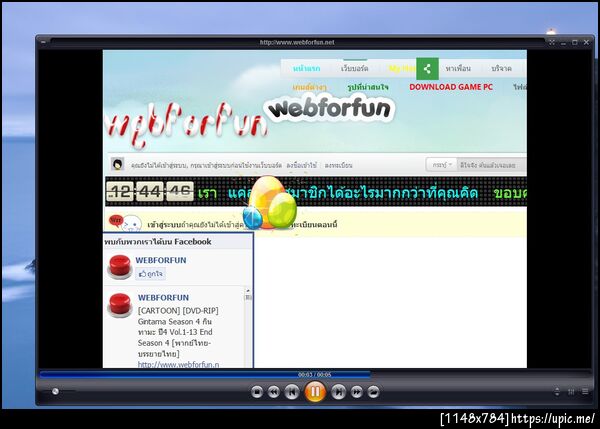Maximize the media player window
600x429 pixels.
[x=575, y=42]
